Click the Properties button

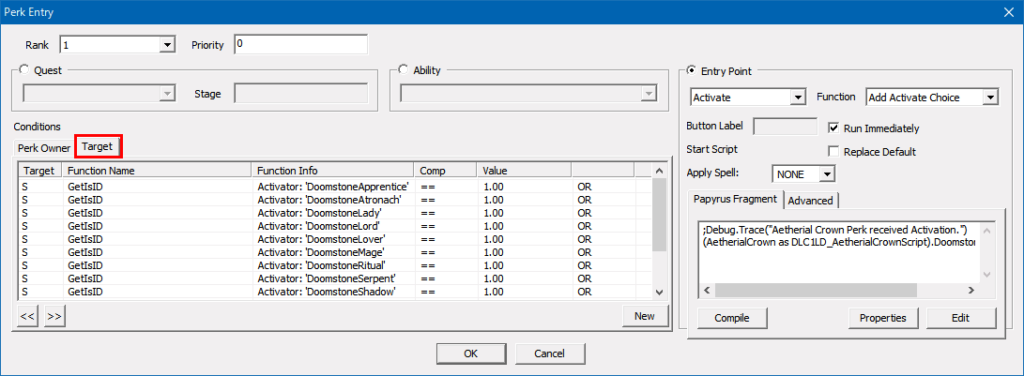883,318
